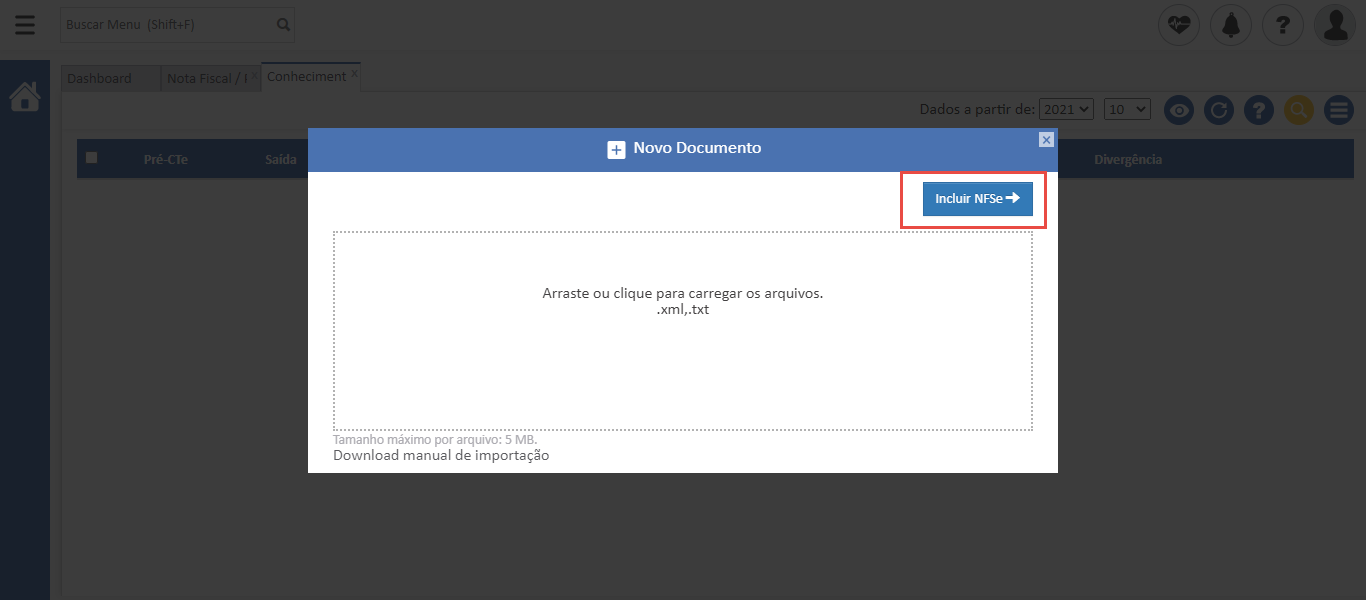Open the user profile avatar
This screenshot has width=1366, height=600.
pyautogui.click(x=1335, y=25)
